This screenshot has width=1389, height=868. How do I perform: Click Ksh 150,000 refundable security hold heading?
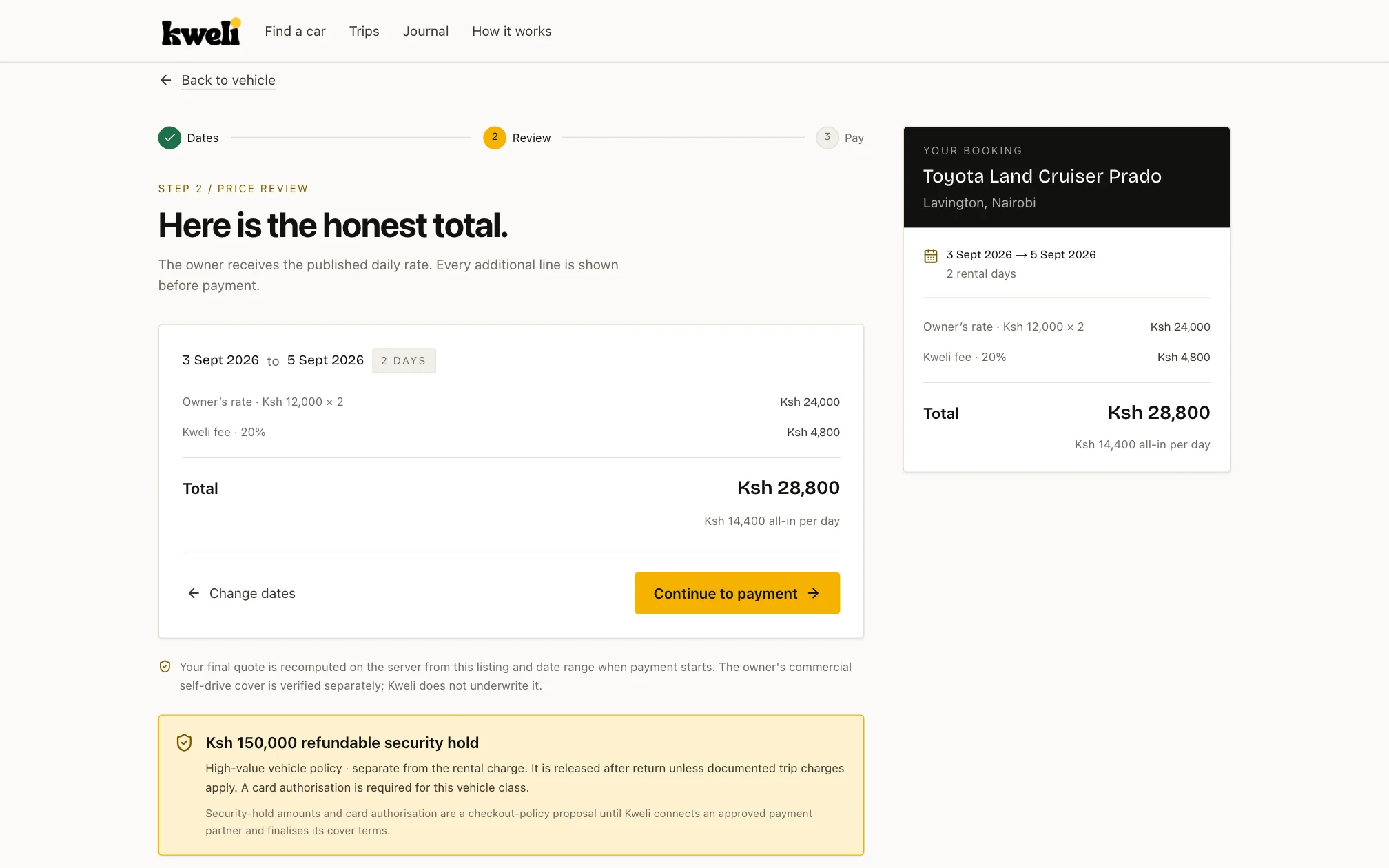click(x=342, y=743)
